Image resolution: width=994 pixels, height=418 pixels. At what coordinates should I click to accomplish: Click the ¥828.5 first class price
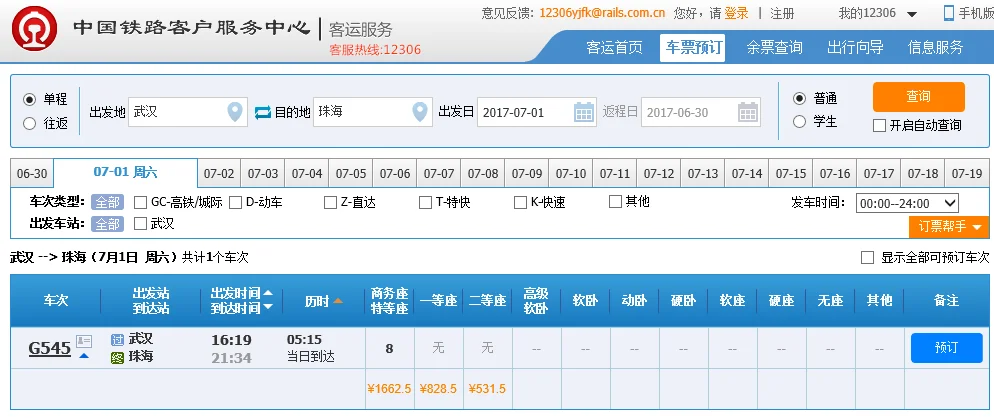point(438,389)
